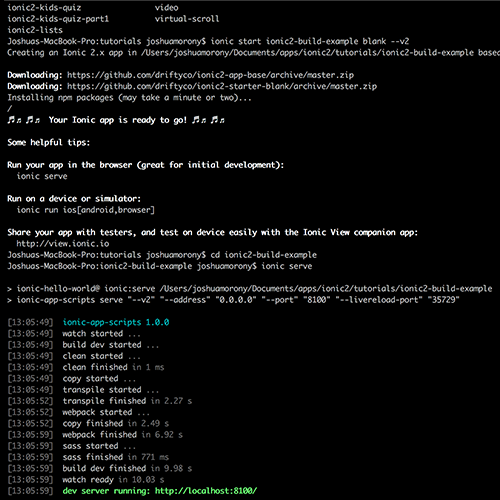Open the http://localhost:8100/ dev server URL
This screenshot has height=500, width=500.
click(x=206, y=491)
